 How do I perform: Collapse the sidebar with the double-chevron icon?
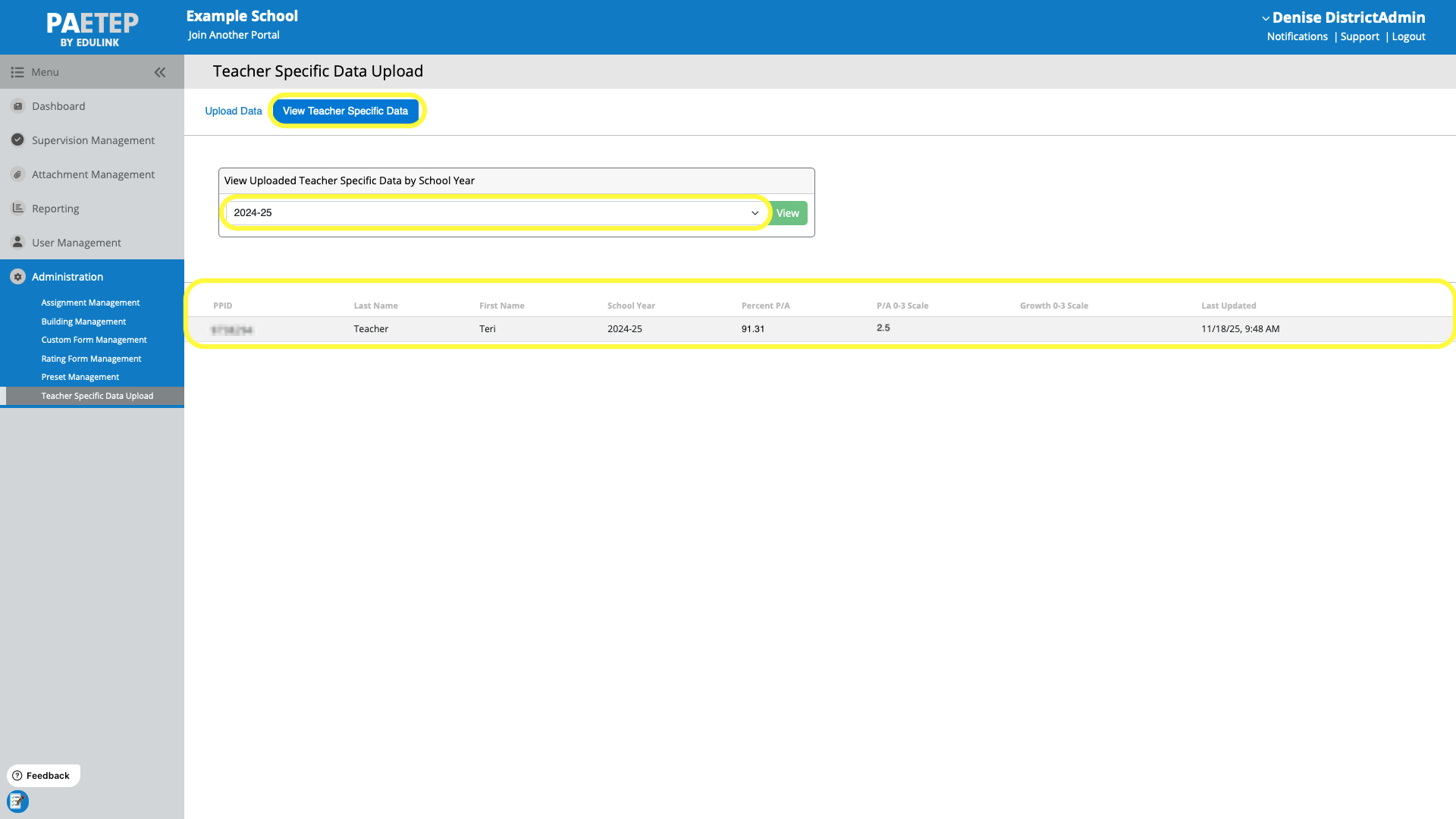click(160, 72)
